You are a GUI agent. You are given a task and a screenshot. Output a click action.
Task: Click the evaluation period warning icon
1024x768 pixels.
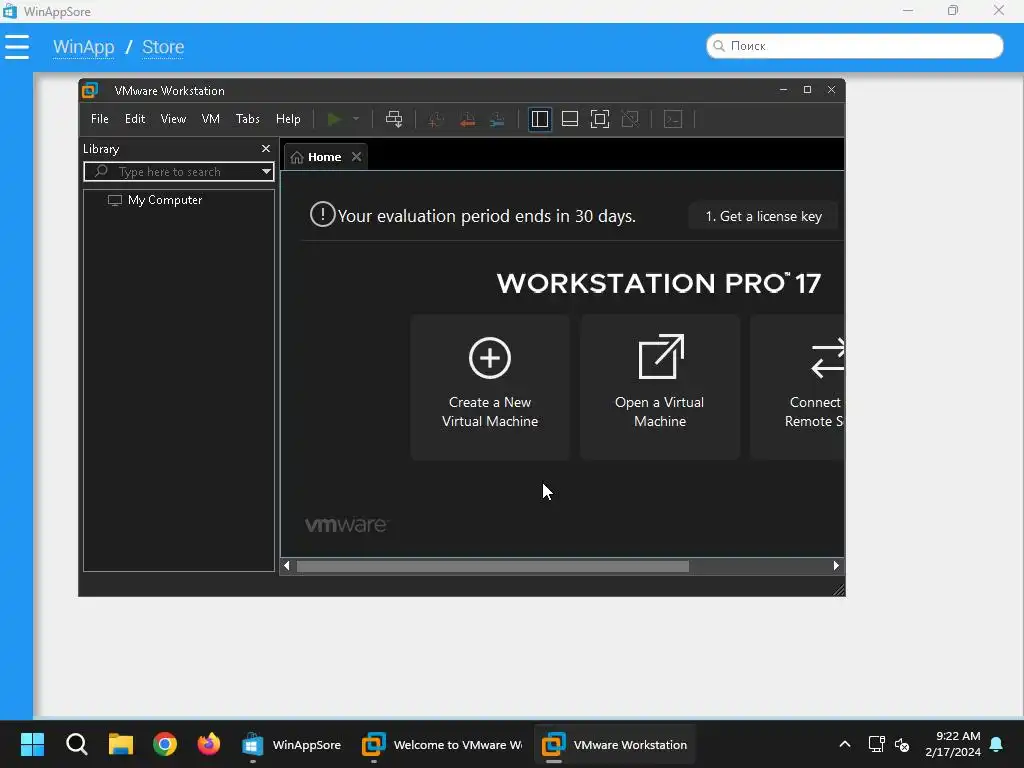[323, 214]
